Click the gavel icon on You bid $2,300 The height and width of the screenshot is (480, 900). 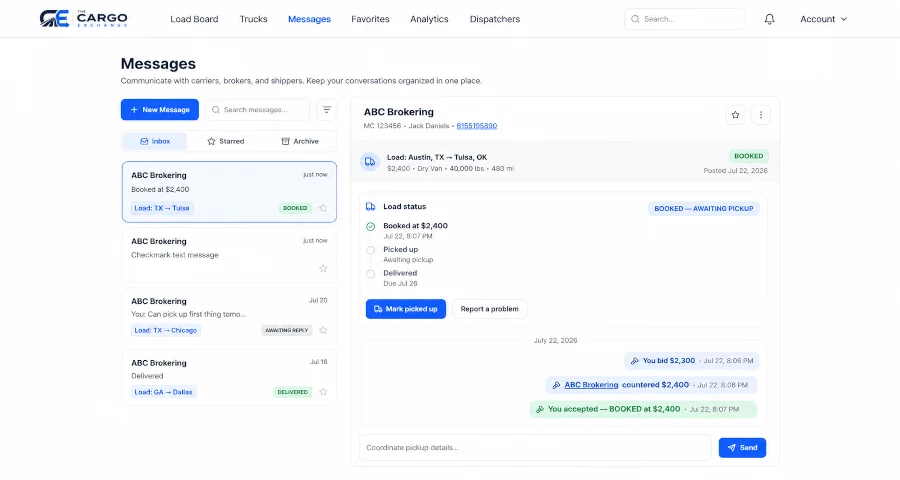pyautogui.click(x=634, y=361)
